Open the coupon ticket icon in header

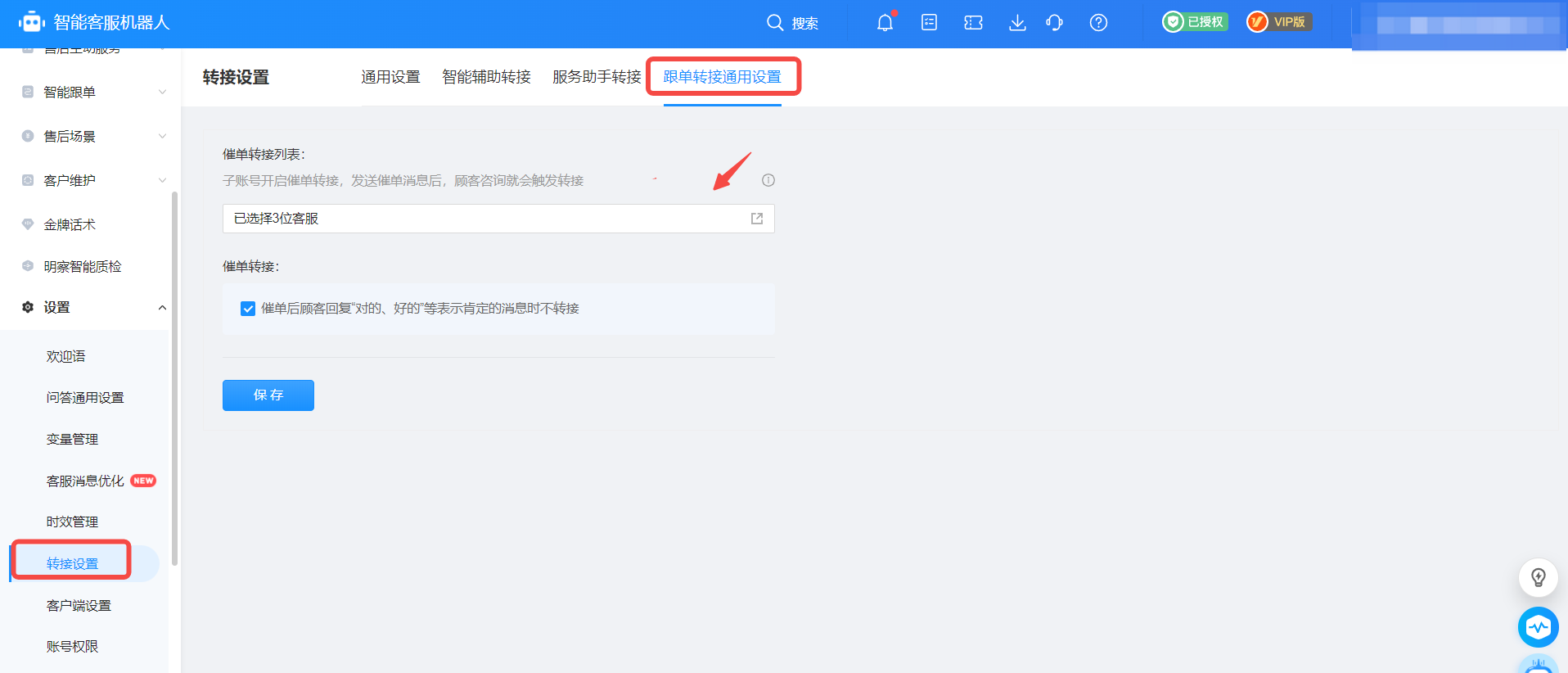click(x=973, y=22)
